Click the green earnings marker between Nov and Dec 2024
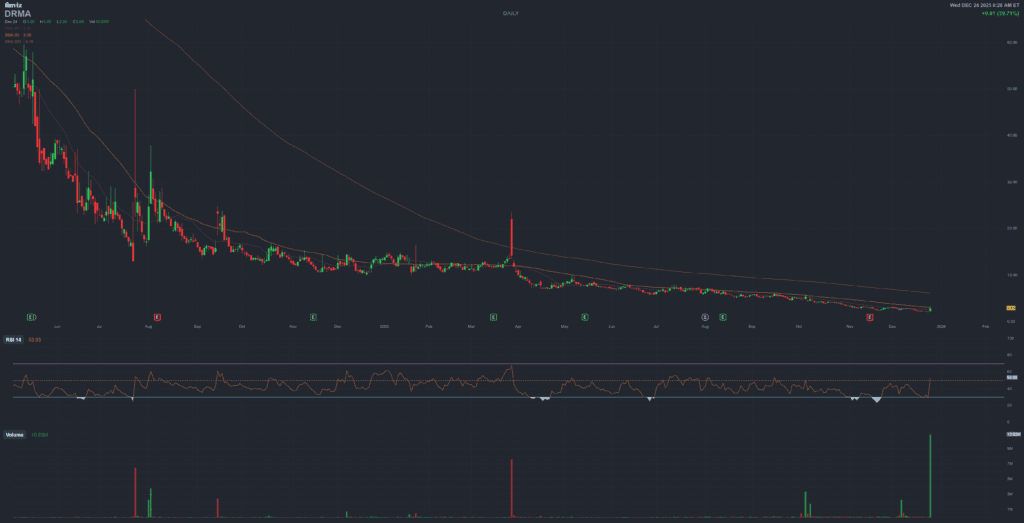Image resolution: width=1024 pixels, height=523 pixels. click(x=313, y=316)
